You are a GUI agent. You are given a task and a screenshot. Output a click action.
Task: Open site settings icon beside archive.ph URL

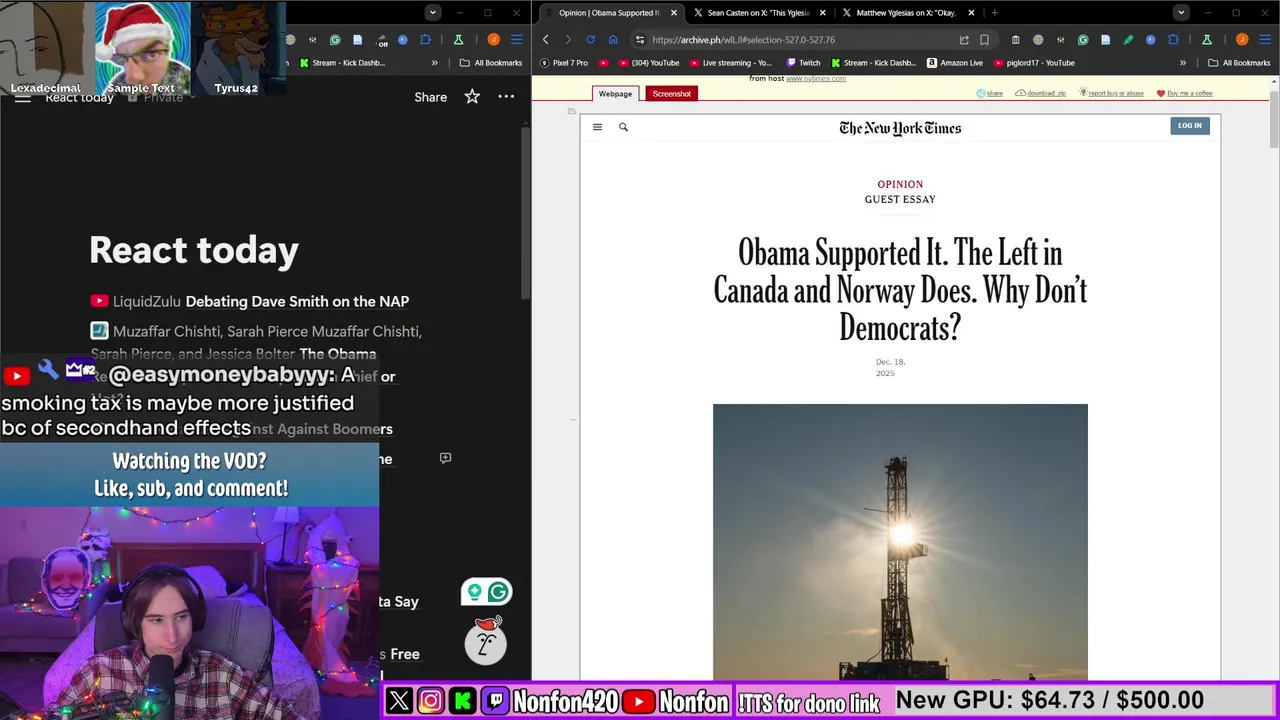pyautogui.click(x=640, y=40)
